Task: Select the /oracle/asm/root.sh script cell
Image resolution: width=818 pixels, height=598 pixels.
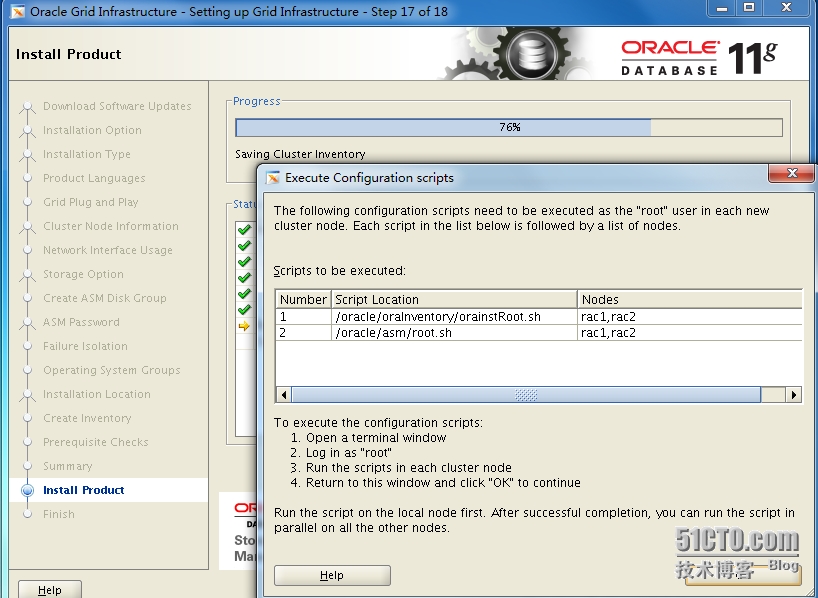Action: tap(454, 333)
